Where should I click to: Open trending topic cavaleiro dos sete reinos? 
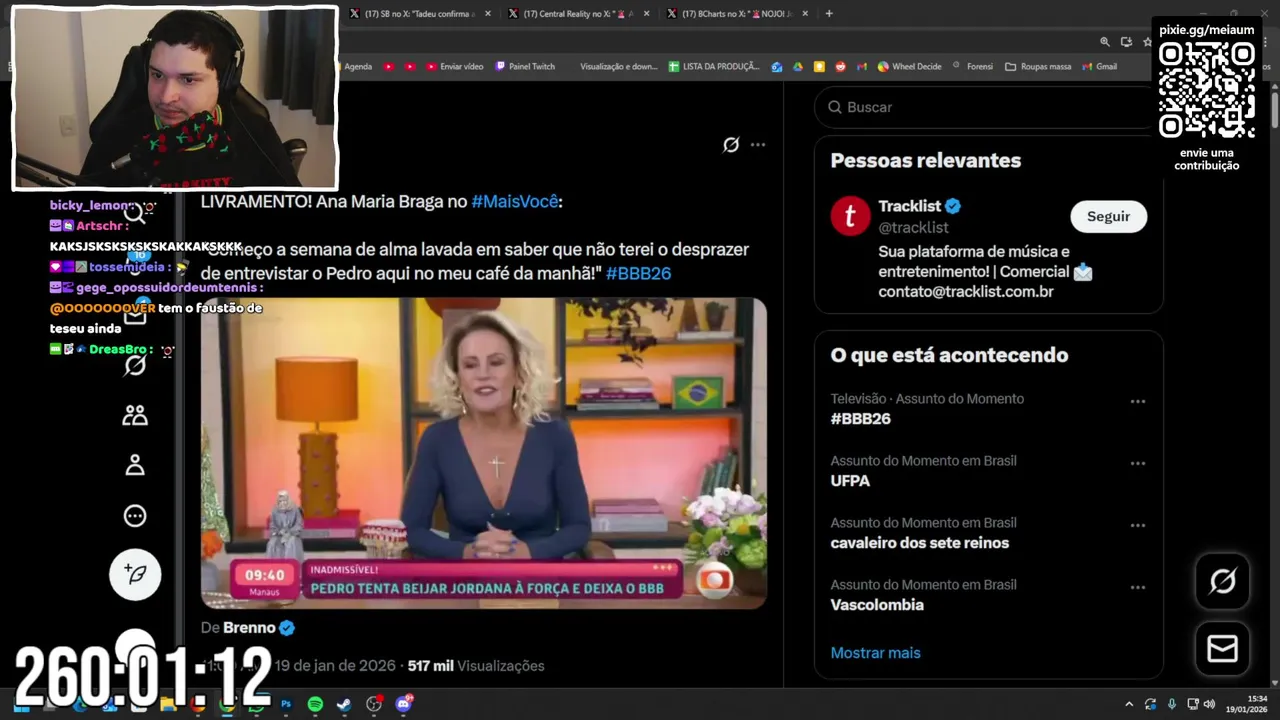click(x=919, y=543)
